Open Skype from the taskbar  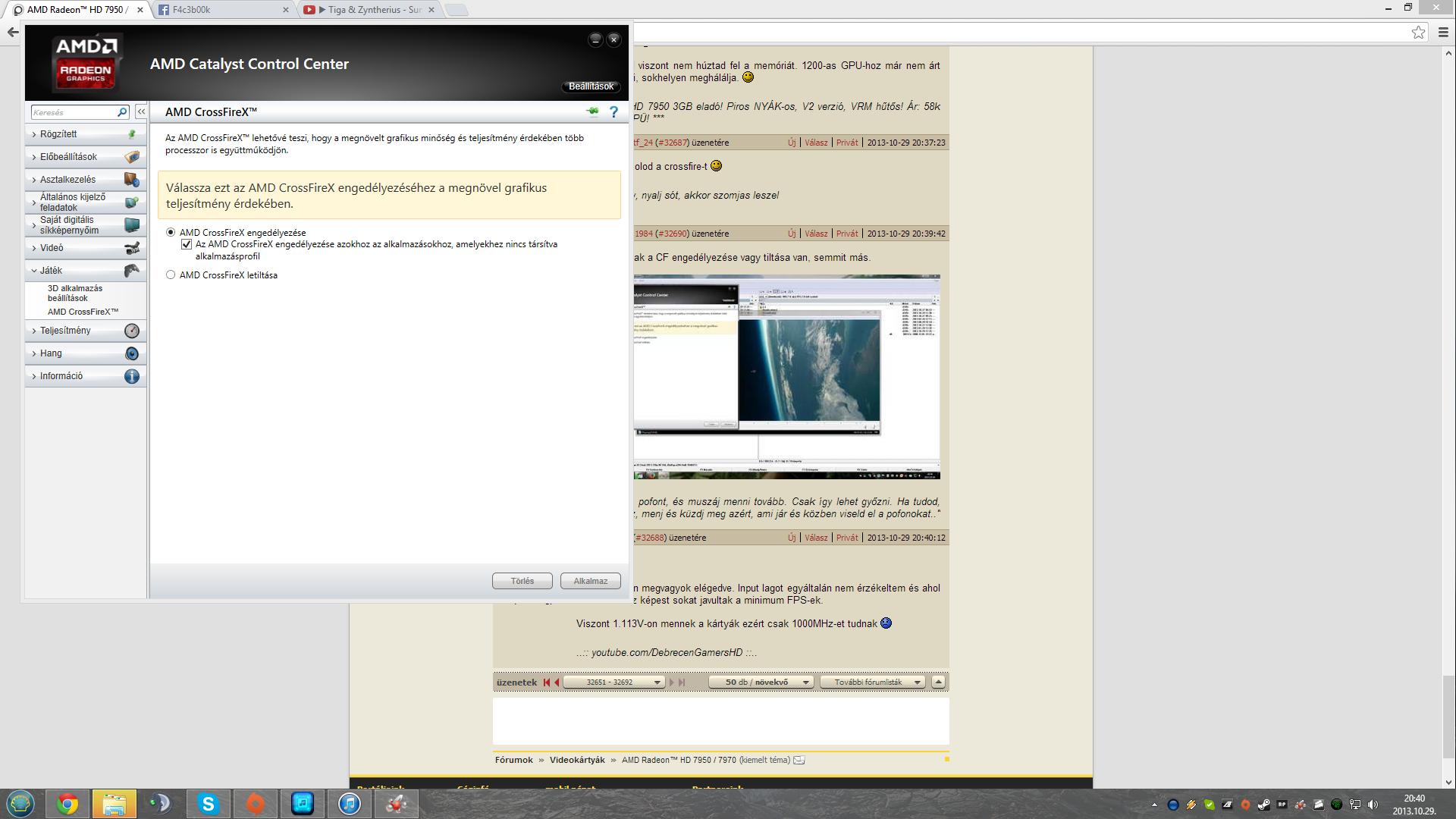coord(208,804)
